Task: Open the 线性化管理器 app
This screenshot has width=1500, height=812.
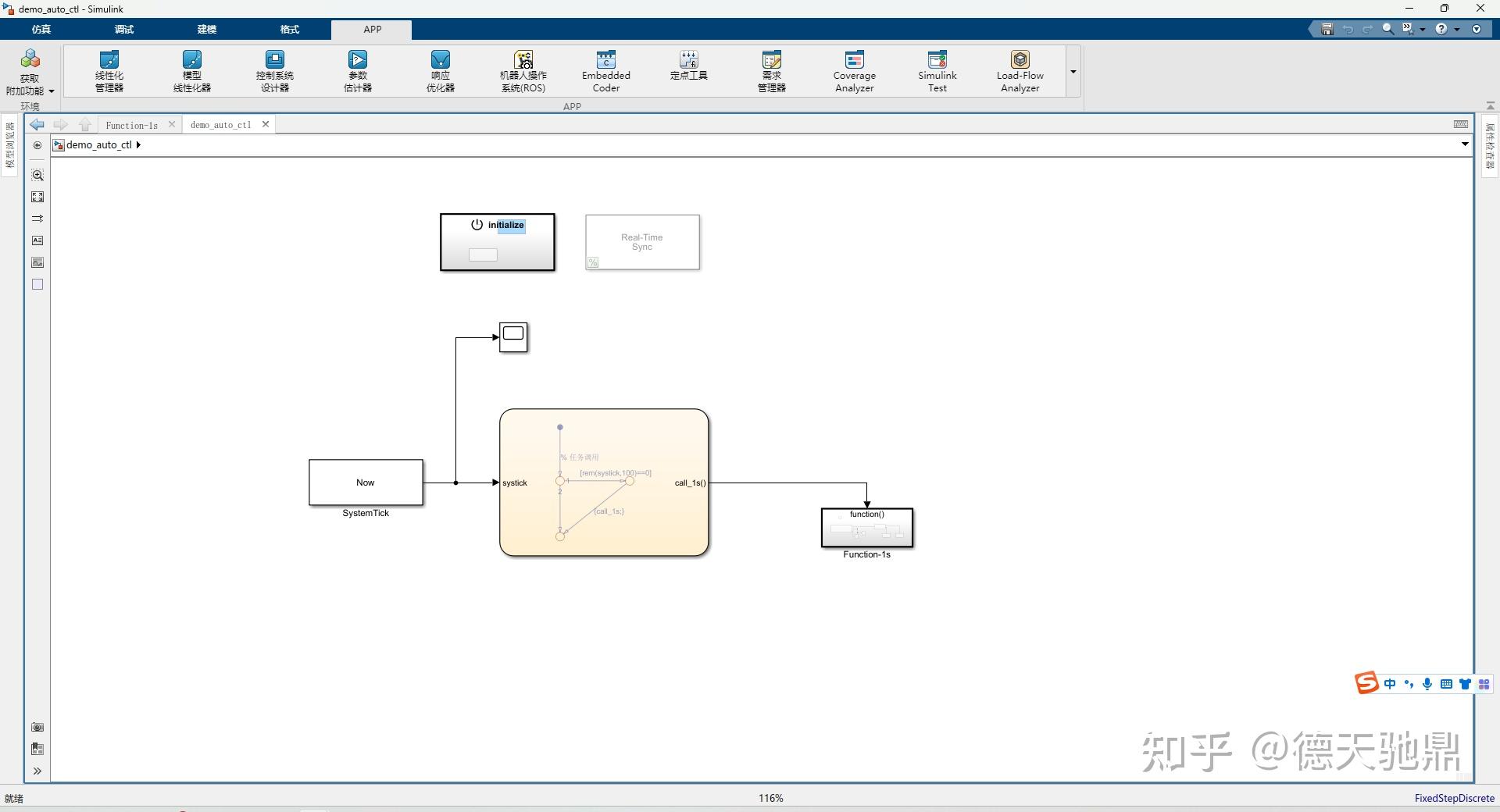Action: tap(109, 71)
